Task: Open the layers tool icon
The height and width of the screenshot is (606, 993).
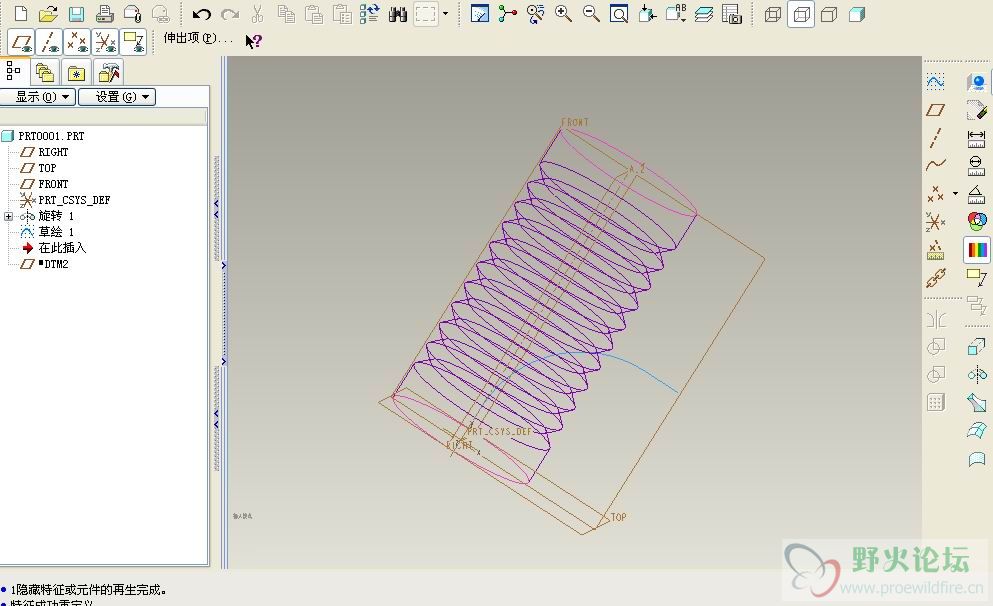Action: [704, 14]
